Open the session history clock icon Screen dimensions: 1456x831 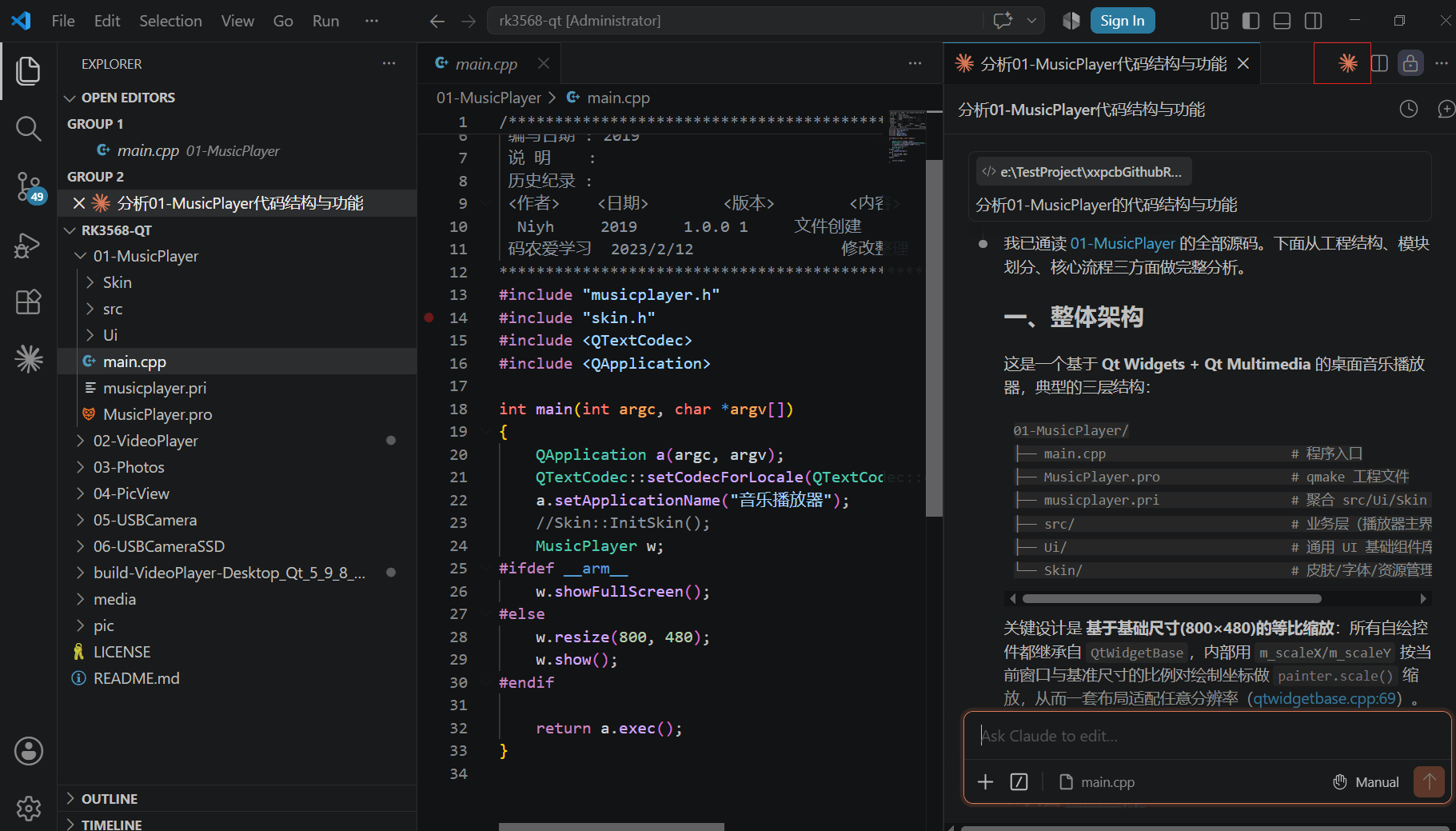pos(1409,110)
